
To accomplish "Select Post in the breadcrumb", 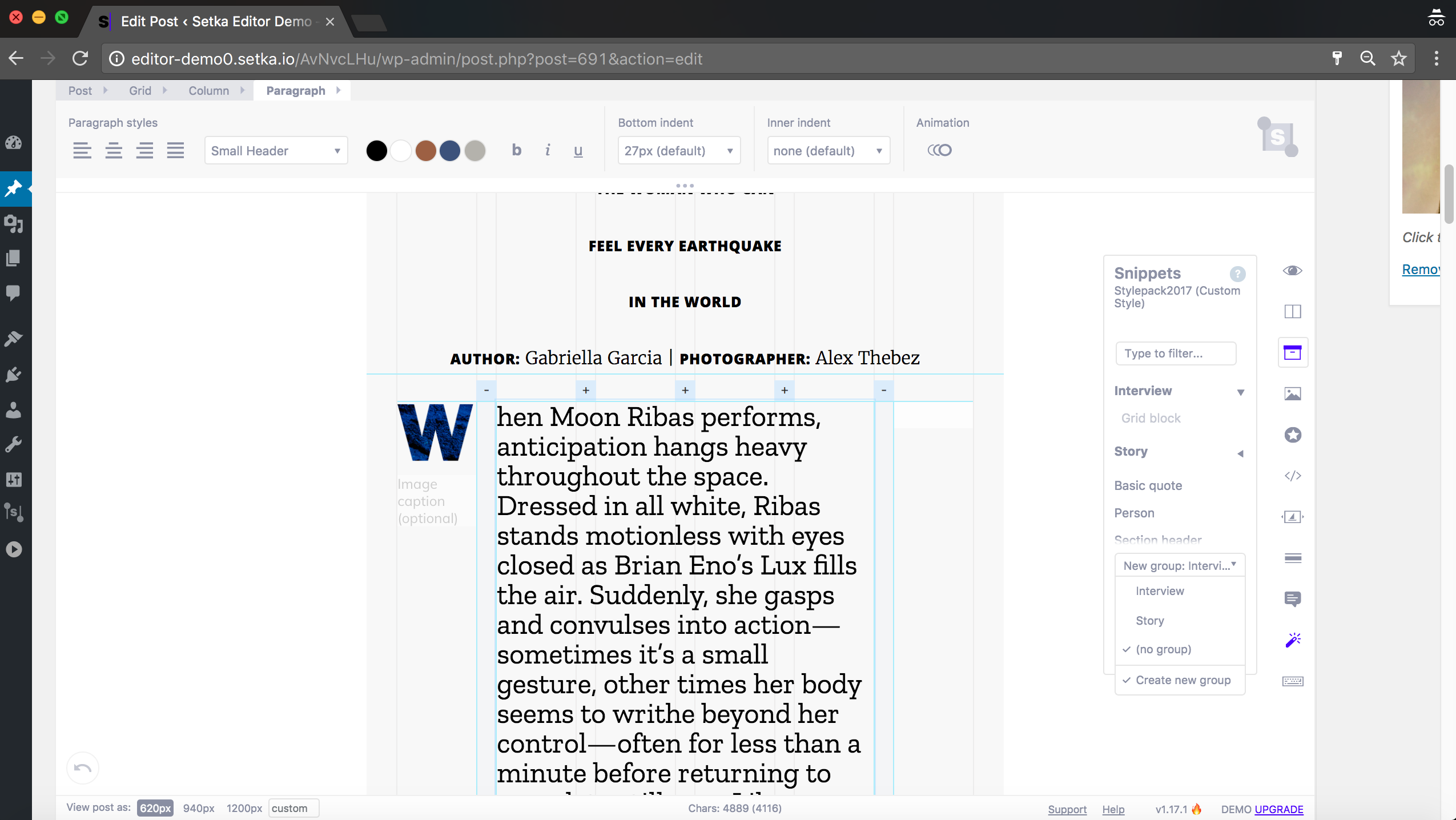I will tap(80, 91).
